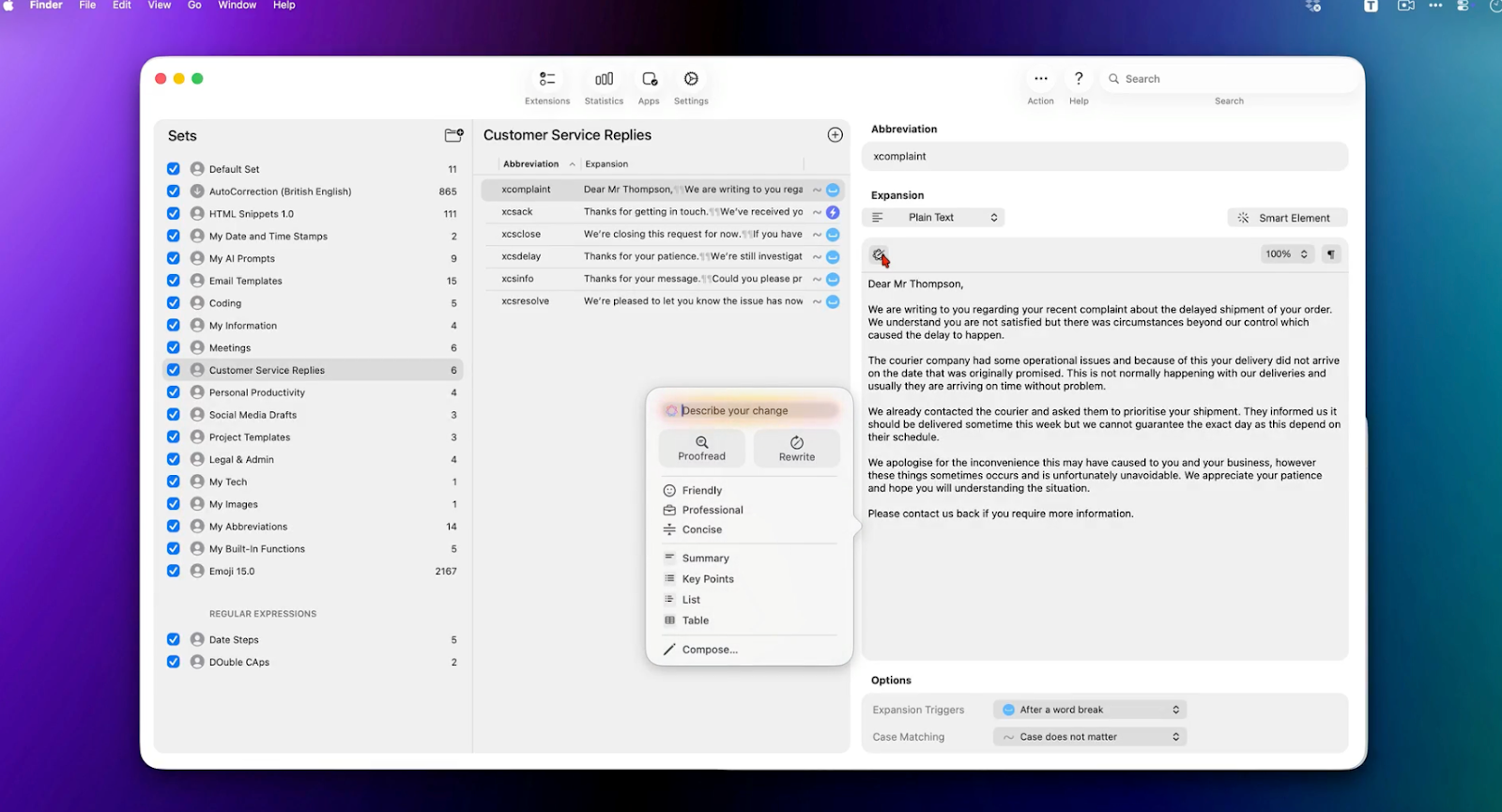This screenshot has height=812, width=1502.
Task: Open the Case Matching dropdown
Action: click(x=1090, y=737)
